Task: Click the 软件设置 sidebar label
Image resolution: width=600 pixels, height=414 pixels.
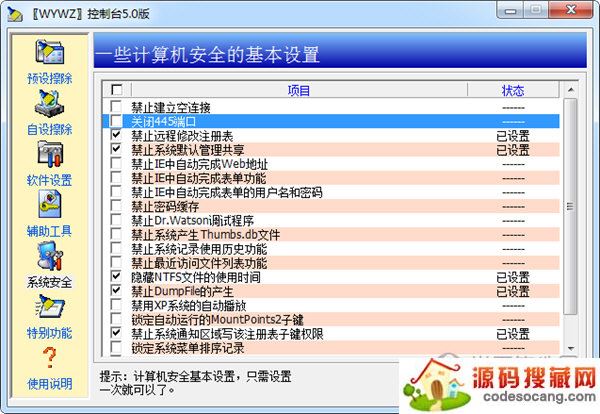Action: click(50, 180)
